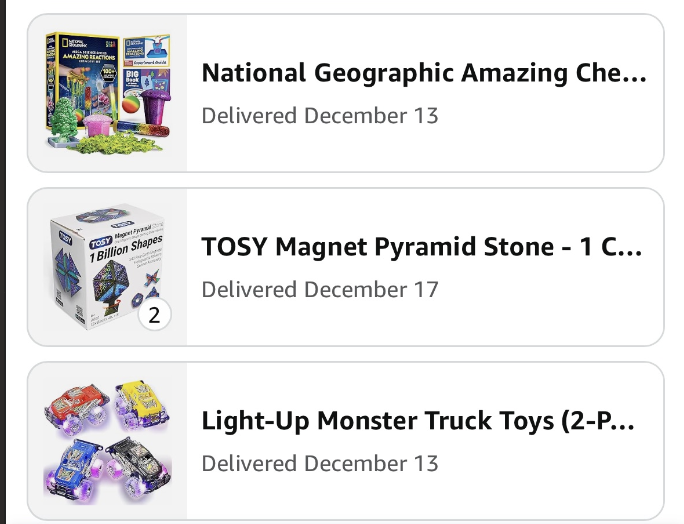Click the blue TOSY logo on the box

(x=100, y=243)
